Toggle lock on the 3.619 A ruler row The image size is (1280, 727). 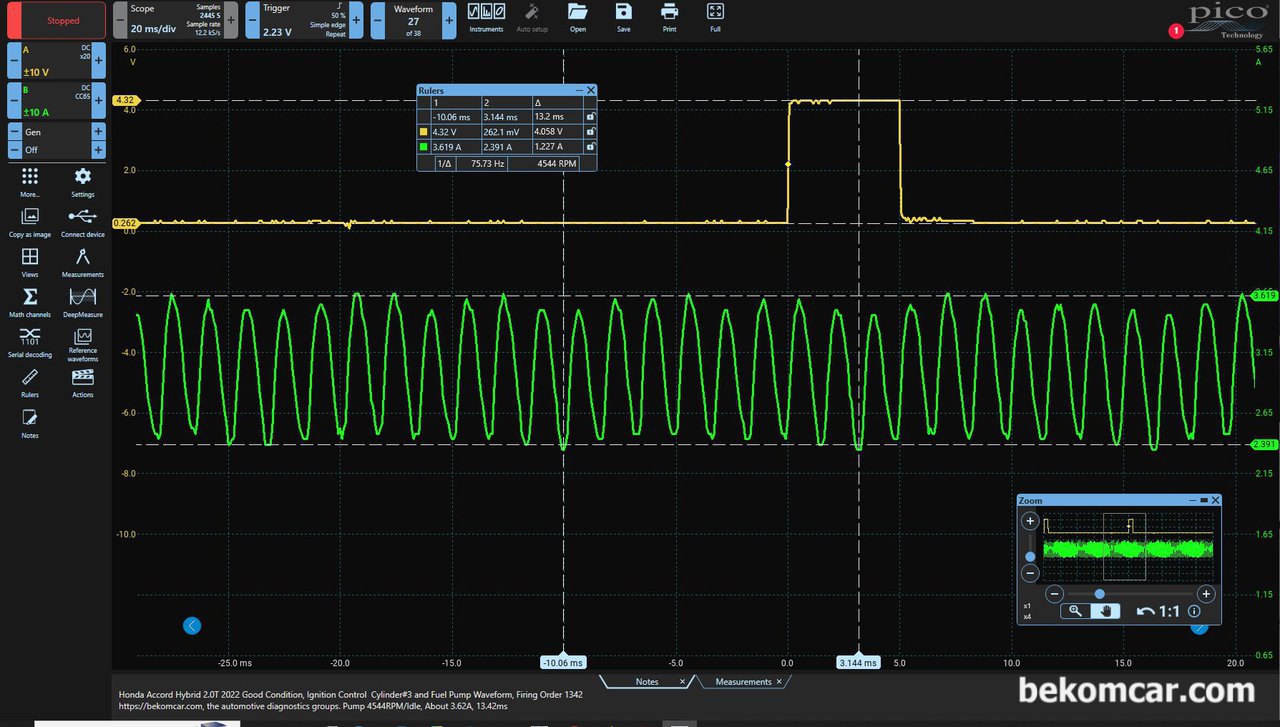pyautogui.click(x=590, y=146)
